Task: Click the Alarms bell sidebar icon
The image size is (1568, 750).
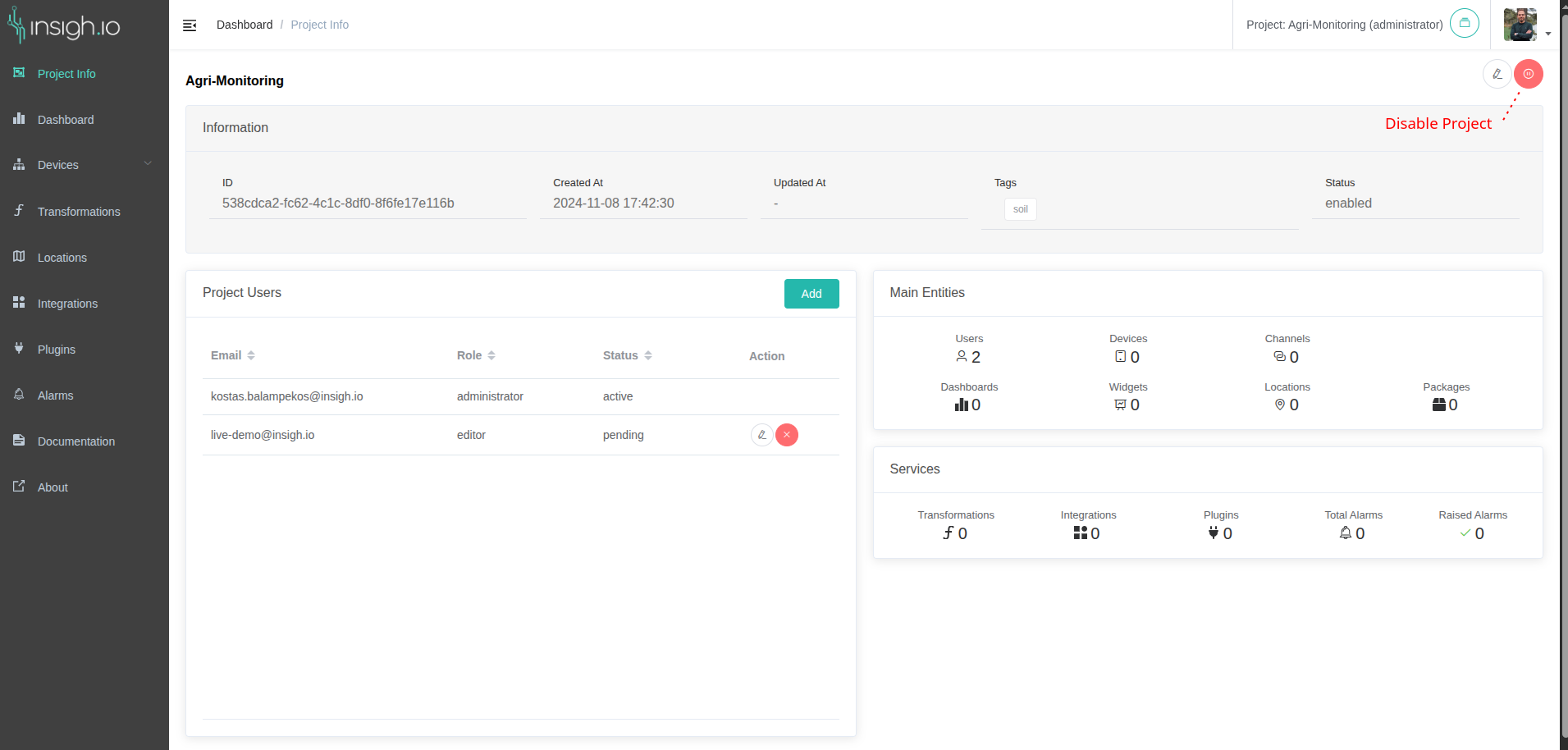Action: [x=19, y=394]
